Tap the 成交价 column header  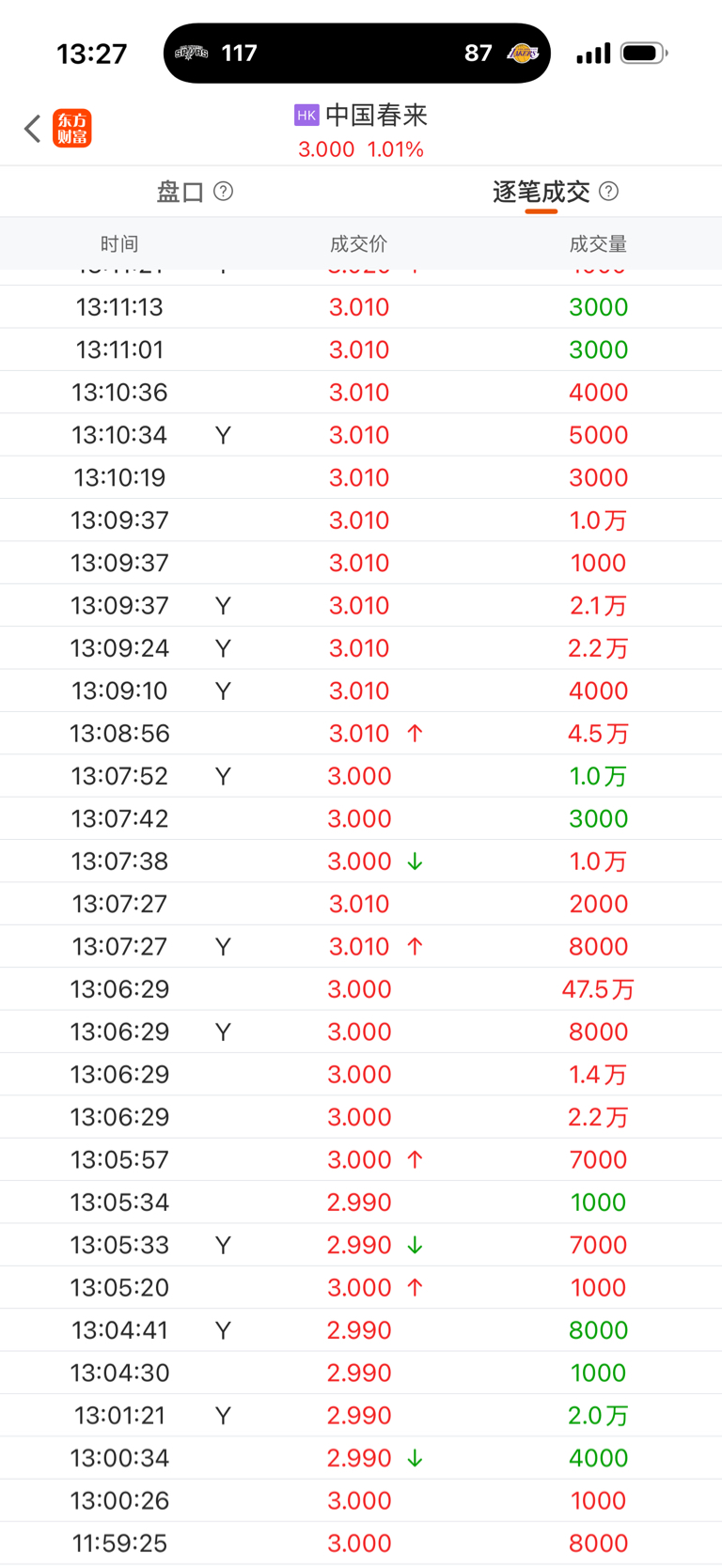click(x=358, y=244)
